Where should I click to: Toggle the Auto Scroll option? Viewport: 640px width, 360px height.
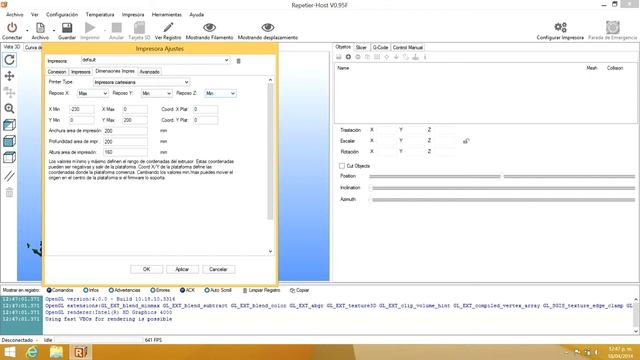[x=218, y=290]
